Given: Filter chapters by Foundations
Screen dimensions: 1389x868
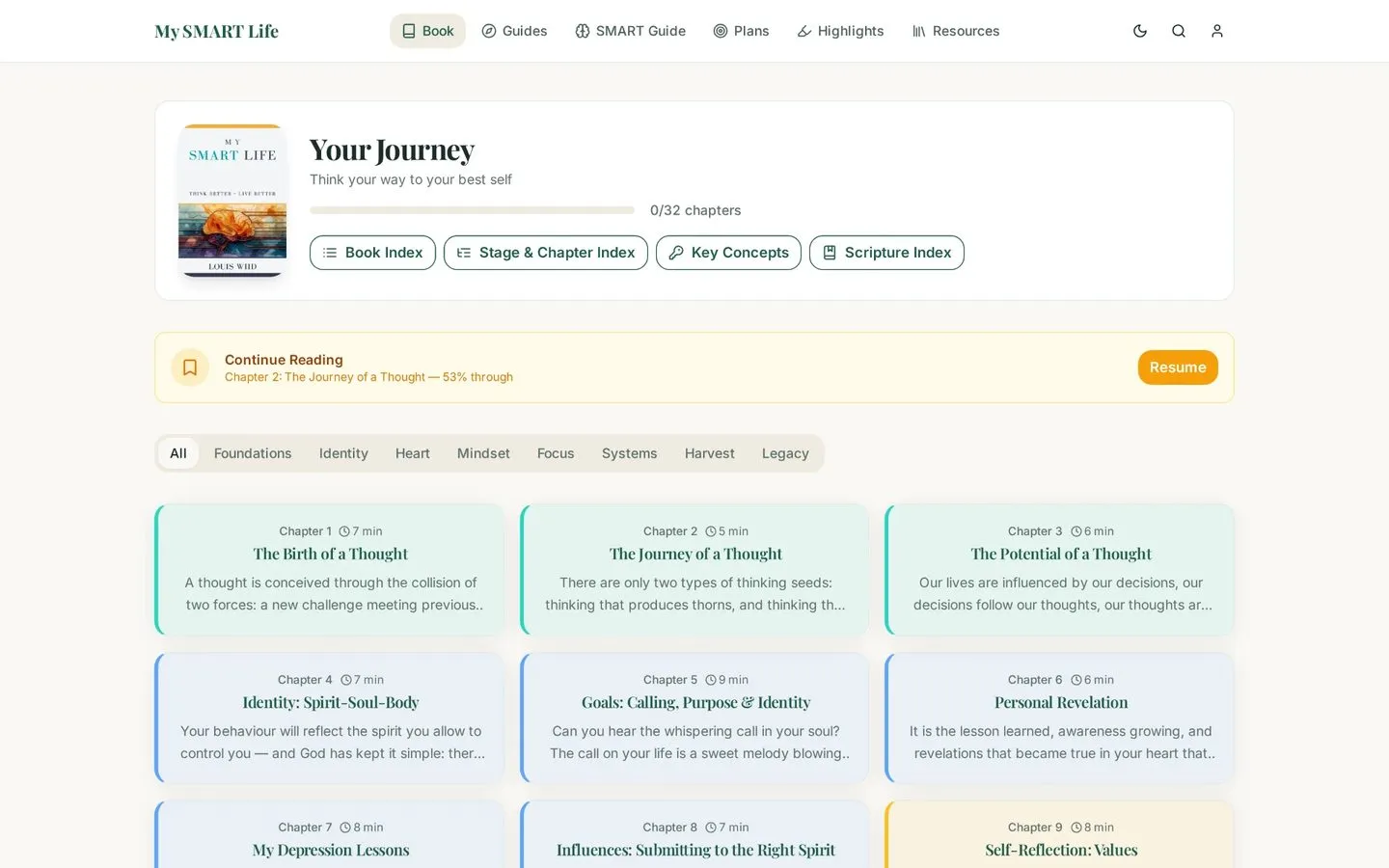Looking at the screenshot, I should click(253, 453).
